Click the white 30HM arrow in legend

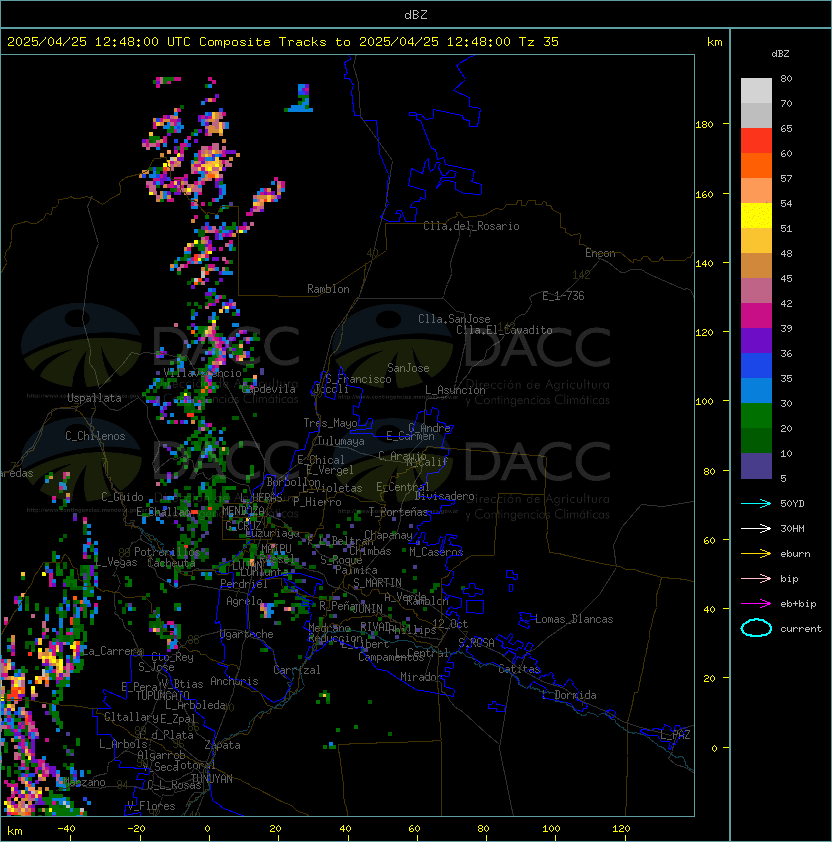(x=756, y=528)
